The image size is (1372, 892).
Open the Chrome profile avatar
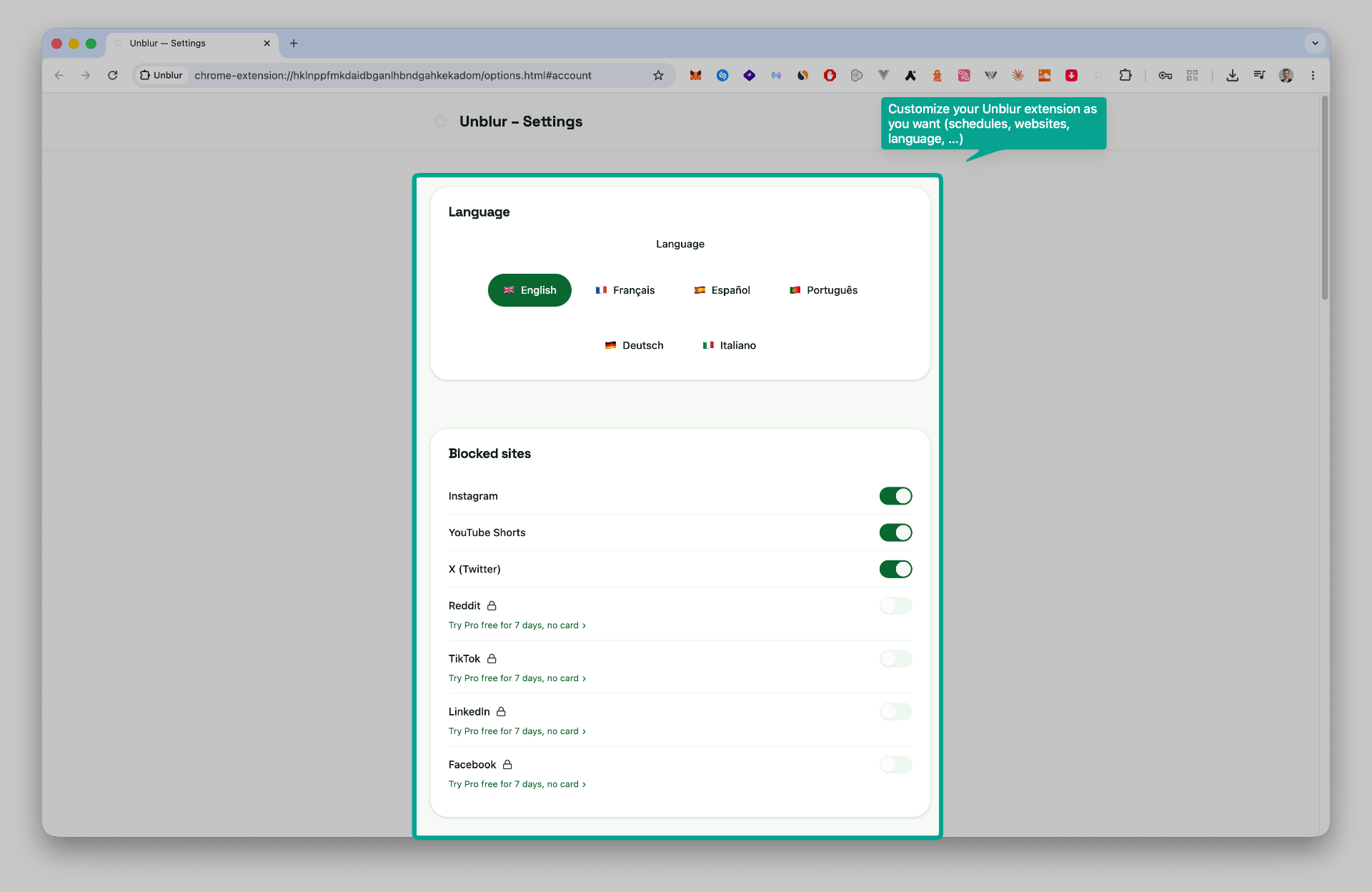[1286, 75]
